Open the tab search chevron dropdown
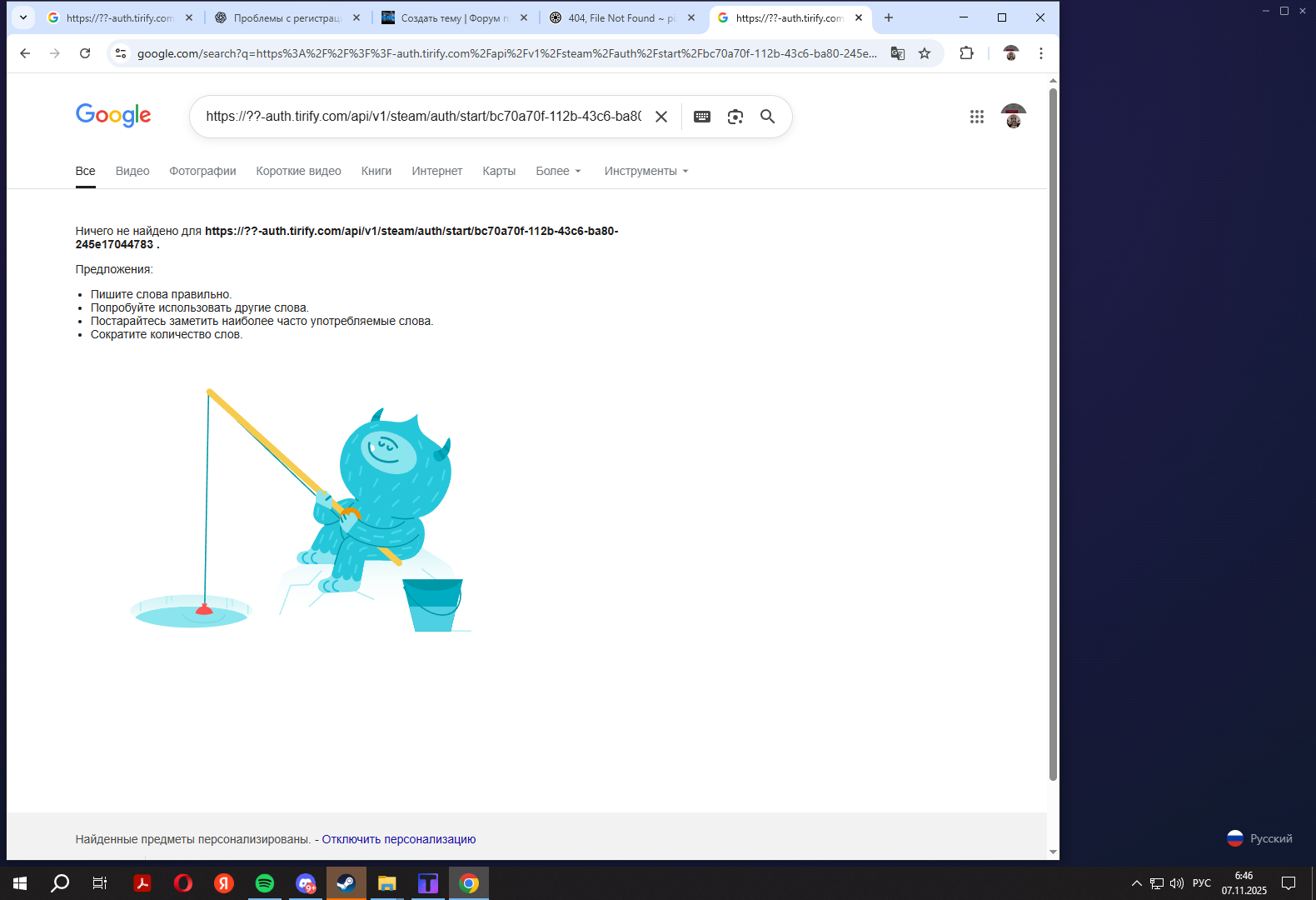Image resolution: width=1316 pixels, height=900 pixels. click(x=23, y=17)
